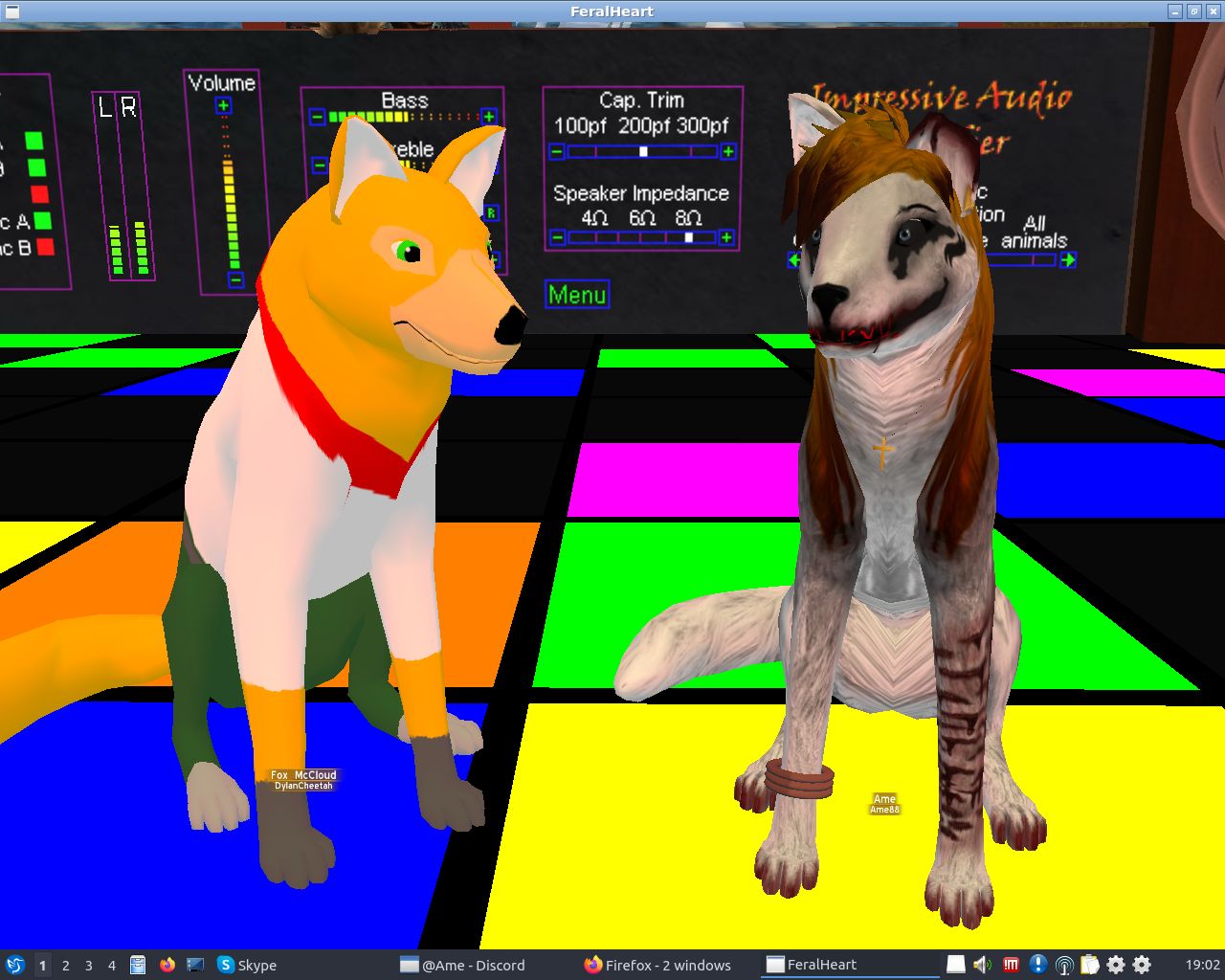Increase Speaker Impedance with its plus button
Screen dimensions: 1225x980
click(726, 237)
